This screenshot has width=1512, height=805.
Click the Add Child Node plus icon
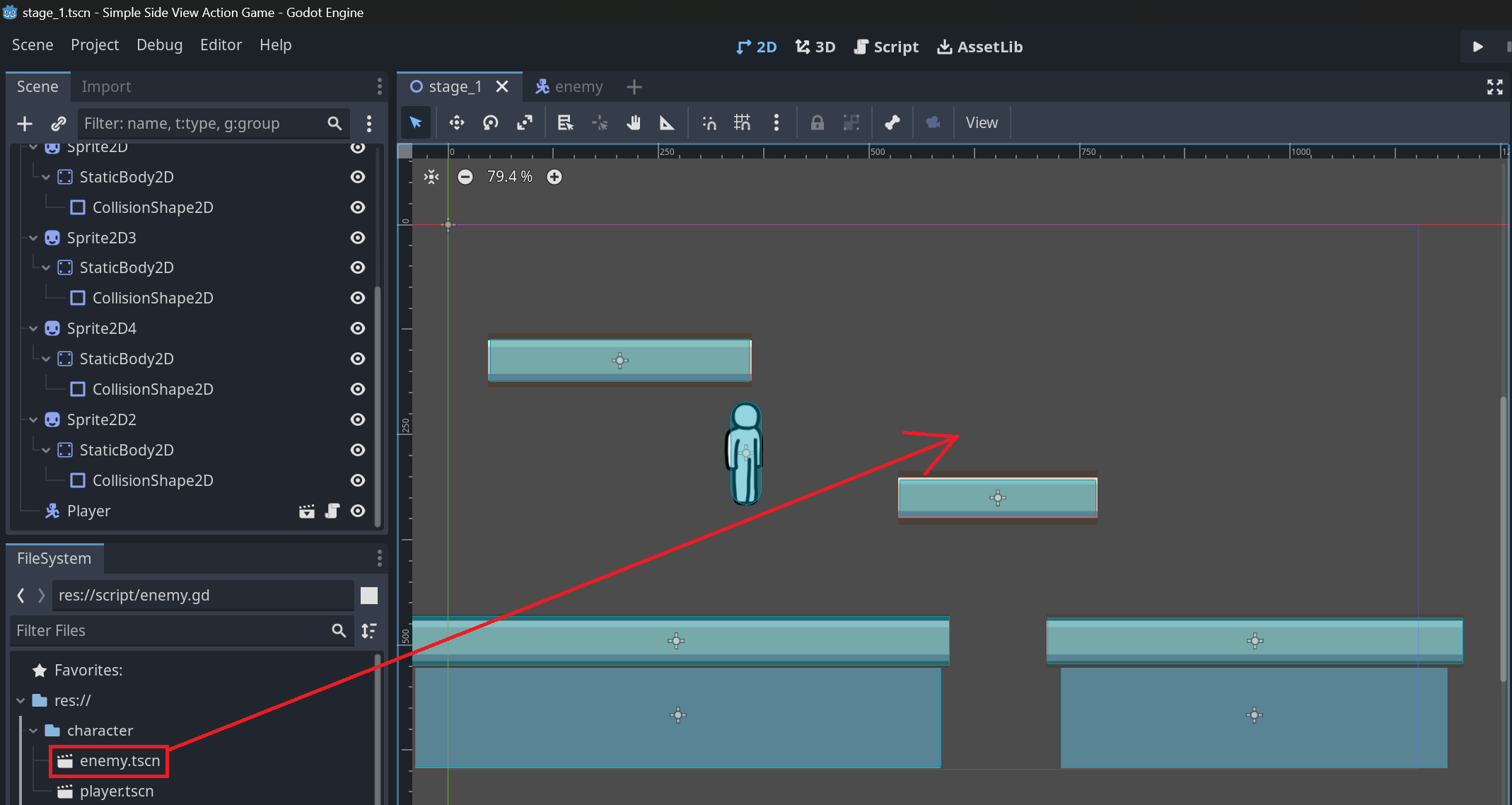click(25, 124)
